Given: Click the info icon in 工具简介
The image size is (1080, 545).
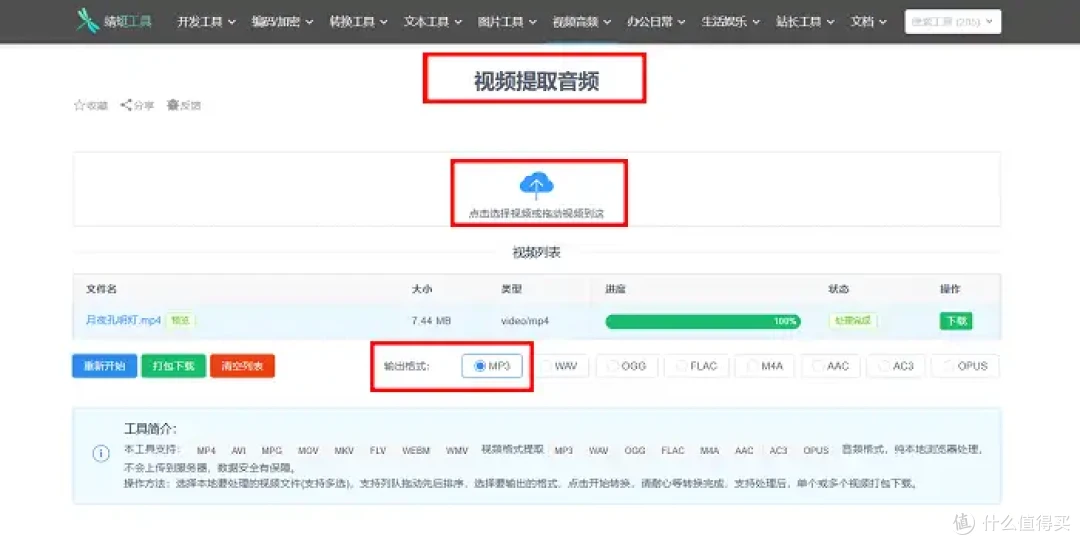Looking at the screenshot, I should (101, 453).
